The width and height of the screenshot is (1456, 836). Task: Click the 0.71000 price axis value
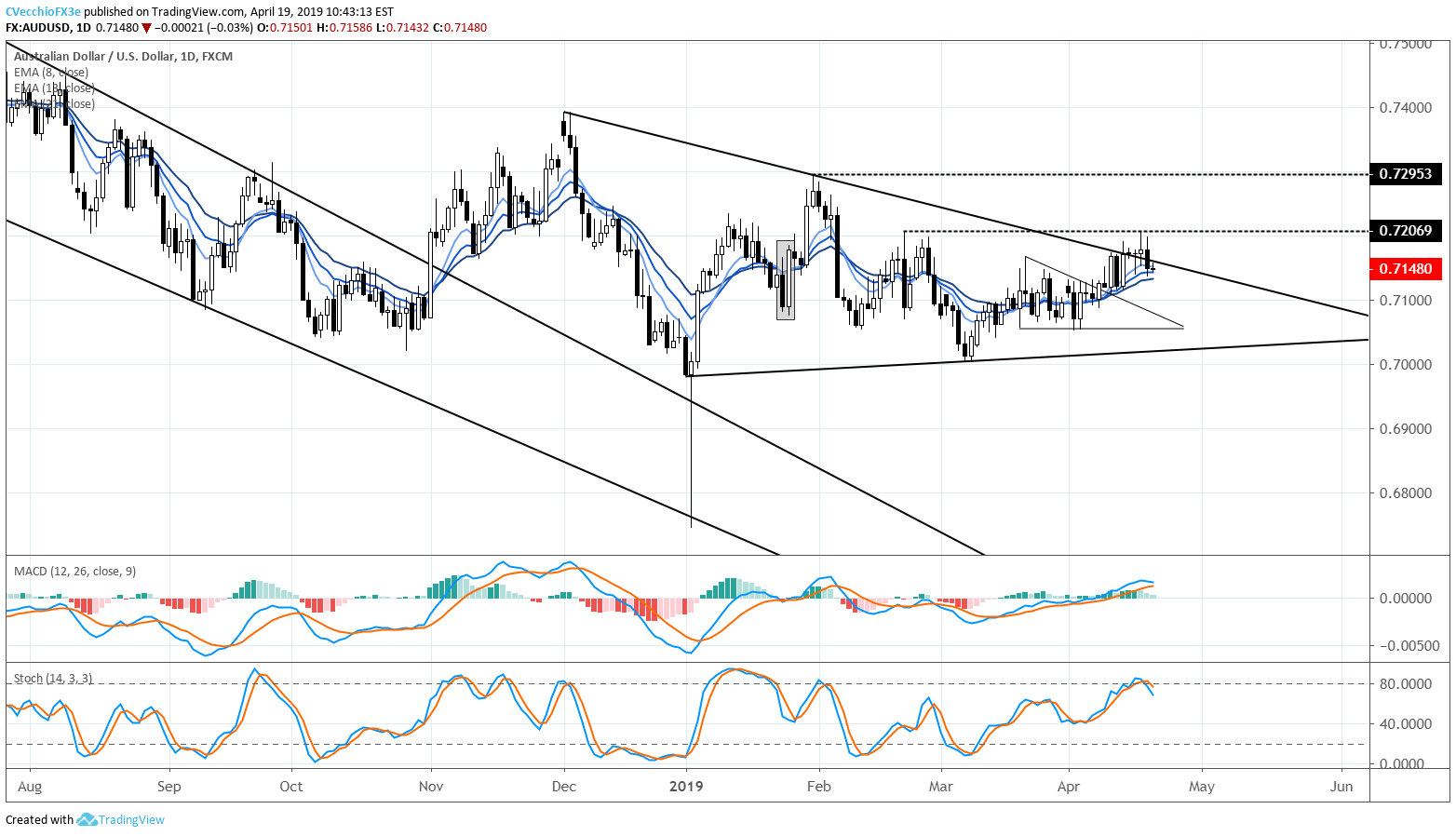click(1406, 301)
